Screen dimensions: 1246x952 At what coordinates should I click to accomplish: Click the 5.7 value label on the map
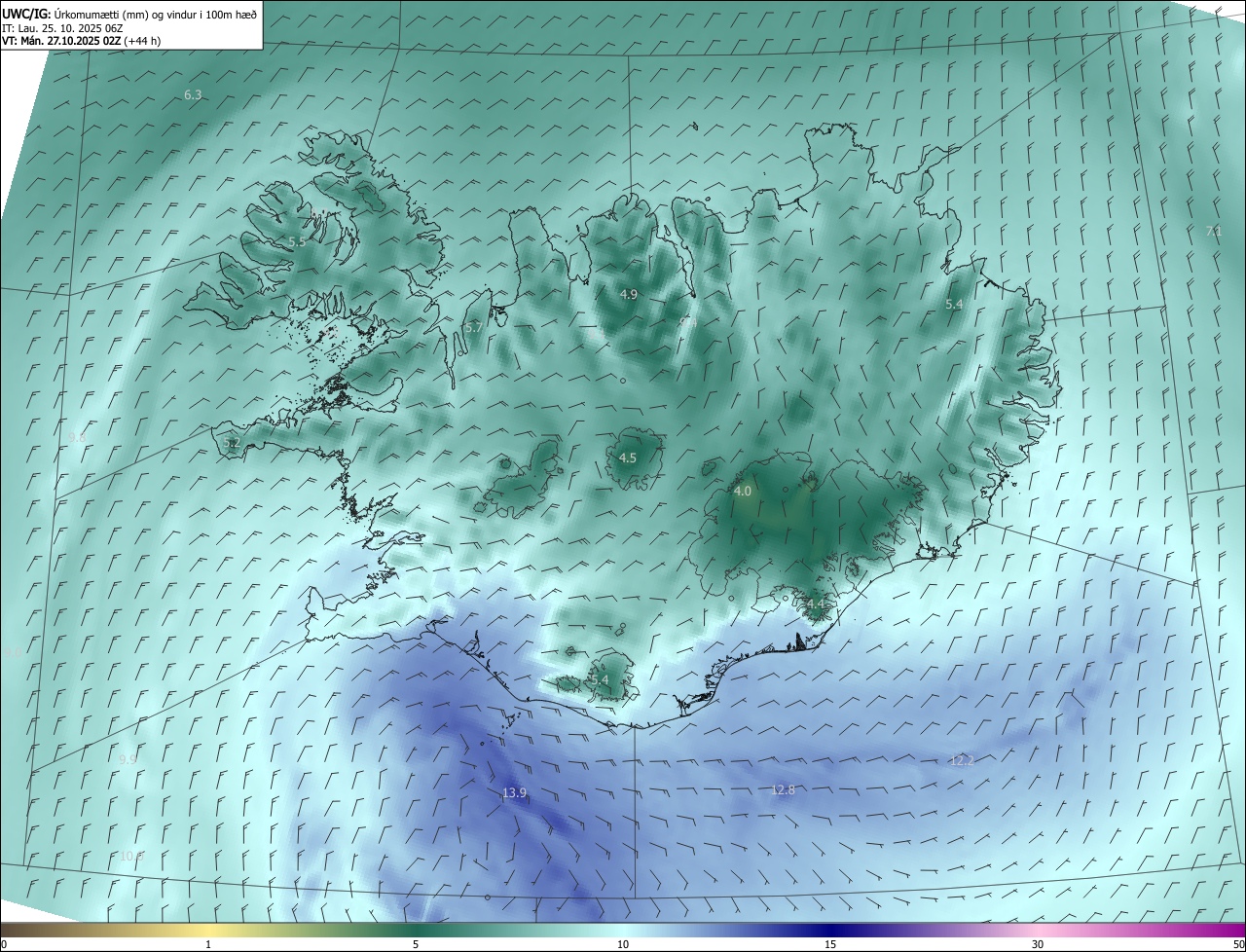coord(474,328)
